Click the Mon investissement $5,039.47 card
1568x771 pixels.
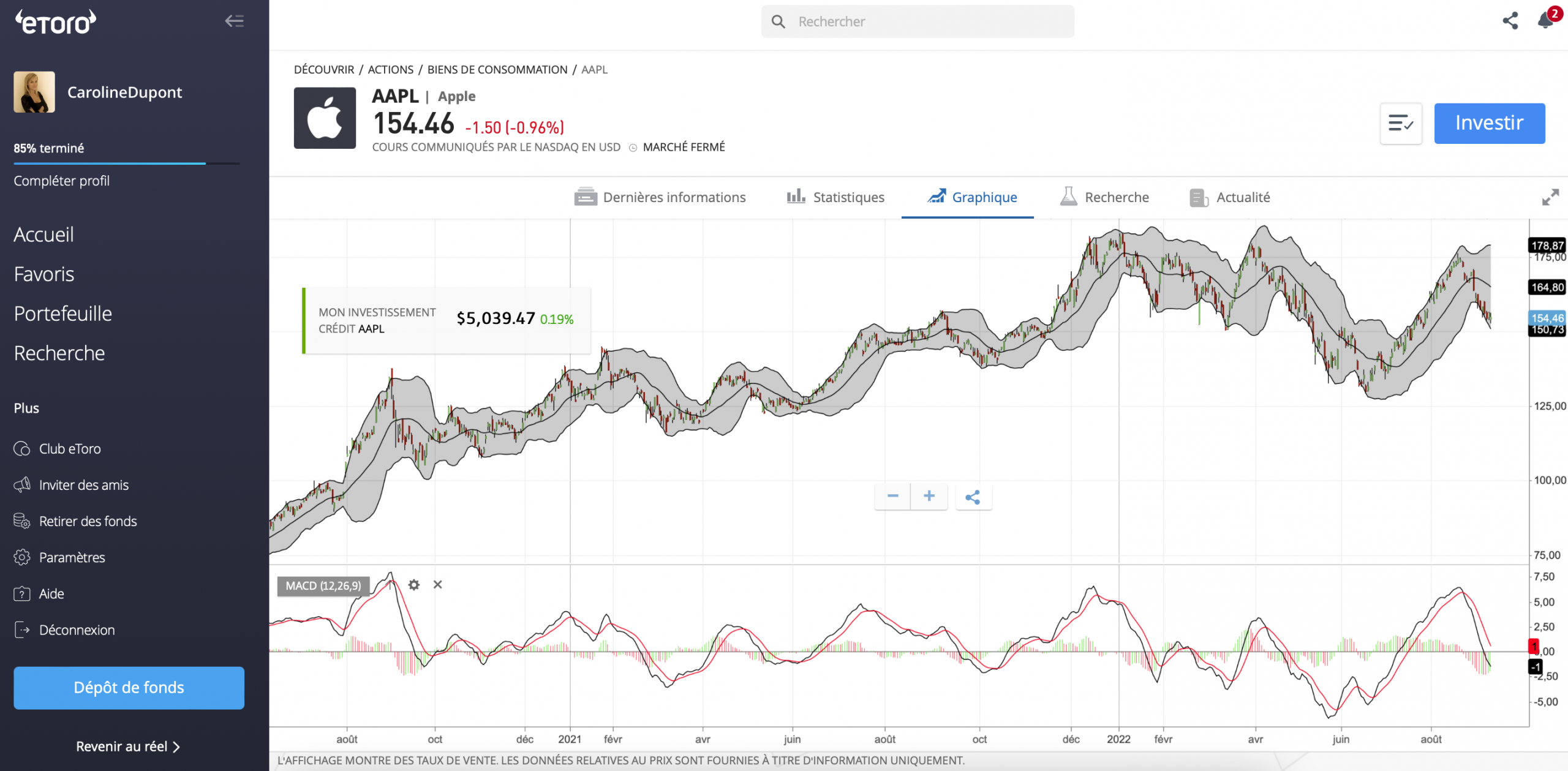click(447, 321)
